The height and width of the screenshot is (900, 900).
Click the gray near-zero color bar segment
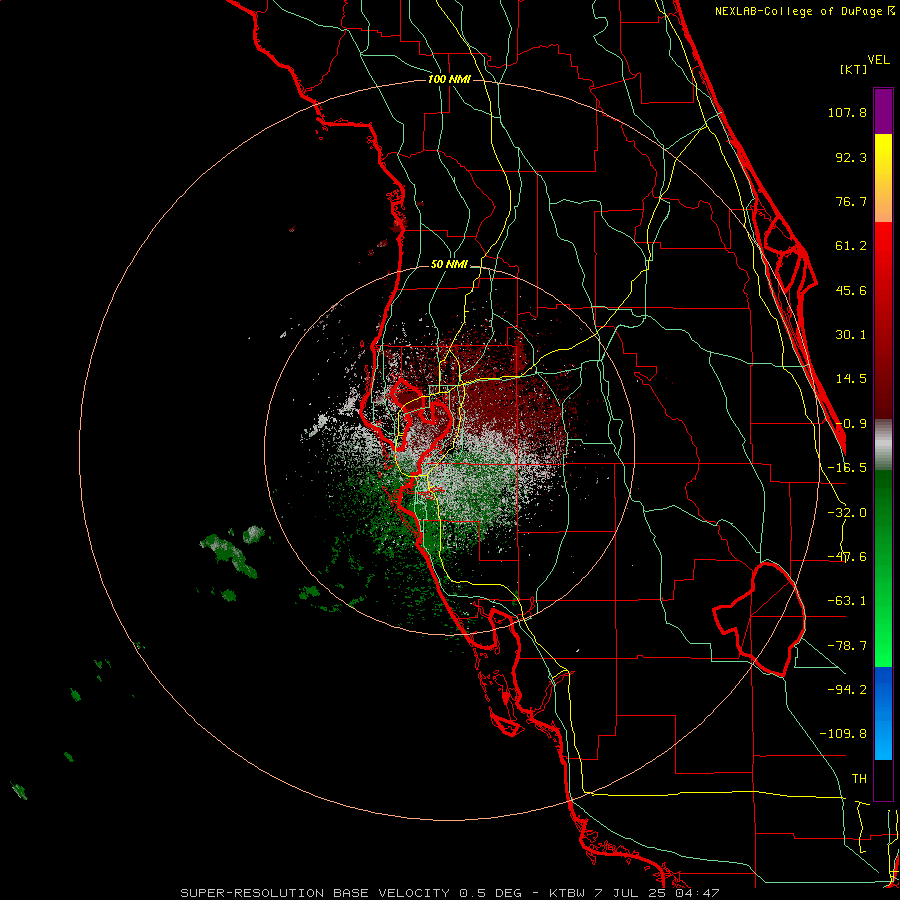(x=883, y=445)
